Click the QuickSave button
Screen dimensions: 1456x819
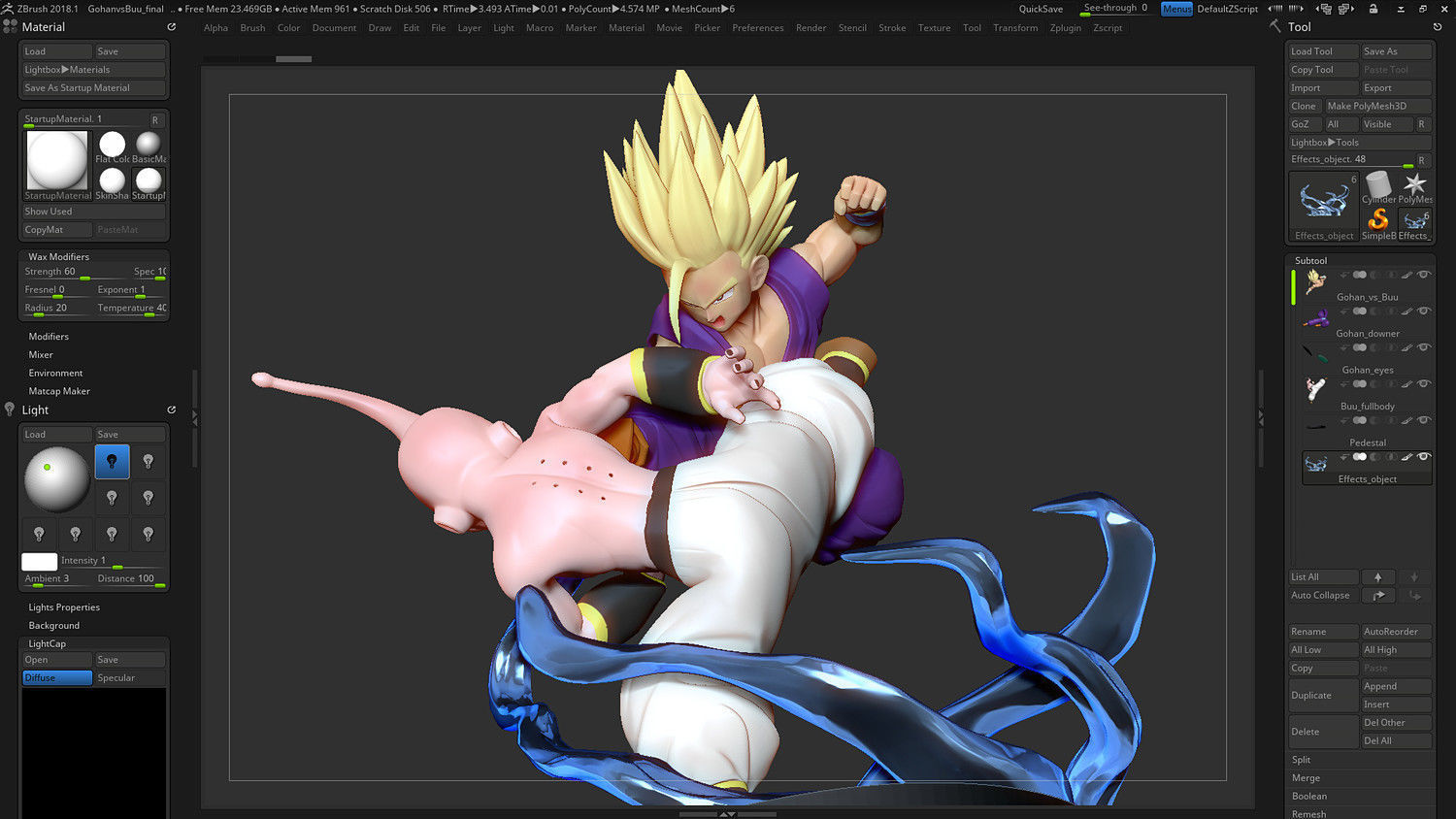click(1041, 9)
